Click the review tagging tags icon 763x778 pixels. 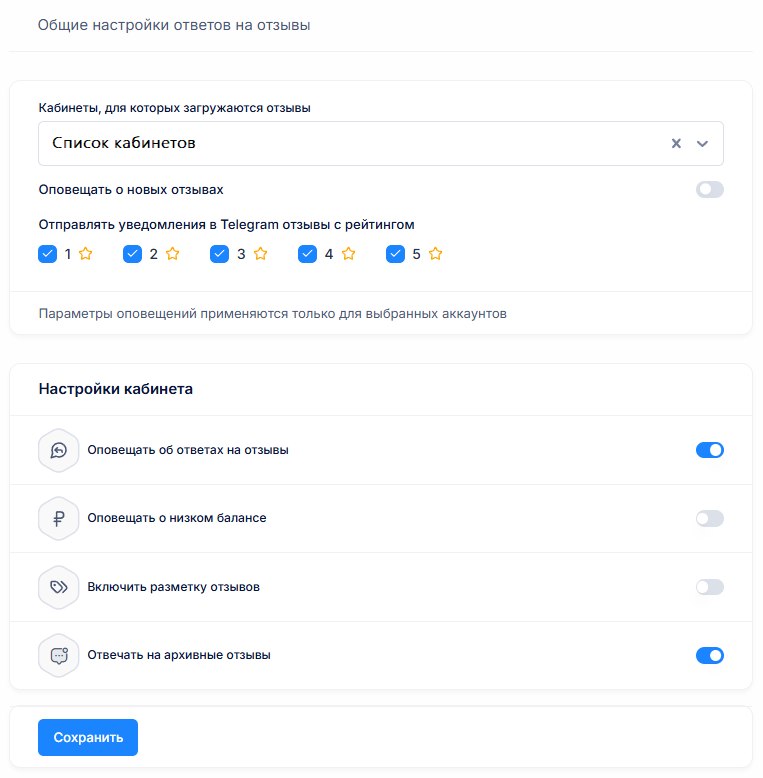[58, 587]
